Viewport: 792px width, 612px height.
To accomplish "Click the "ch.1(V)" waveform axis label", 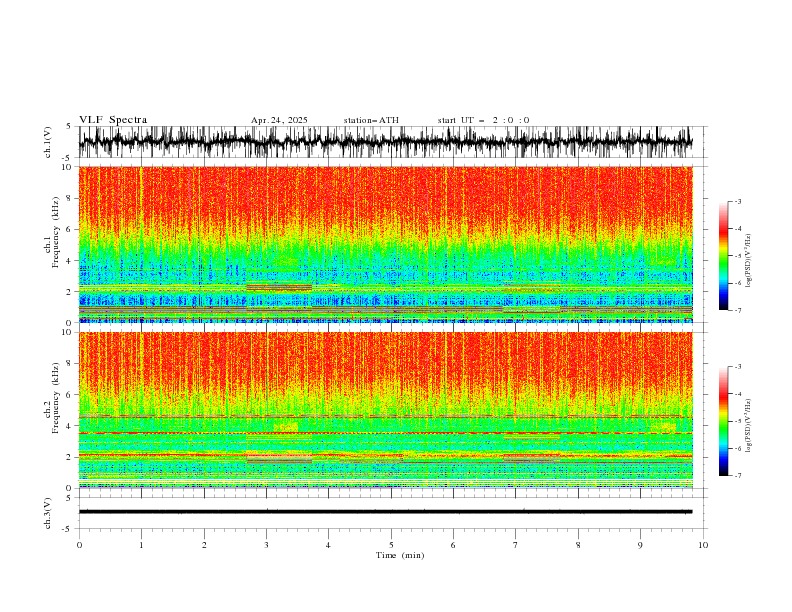I will 48,142.
